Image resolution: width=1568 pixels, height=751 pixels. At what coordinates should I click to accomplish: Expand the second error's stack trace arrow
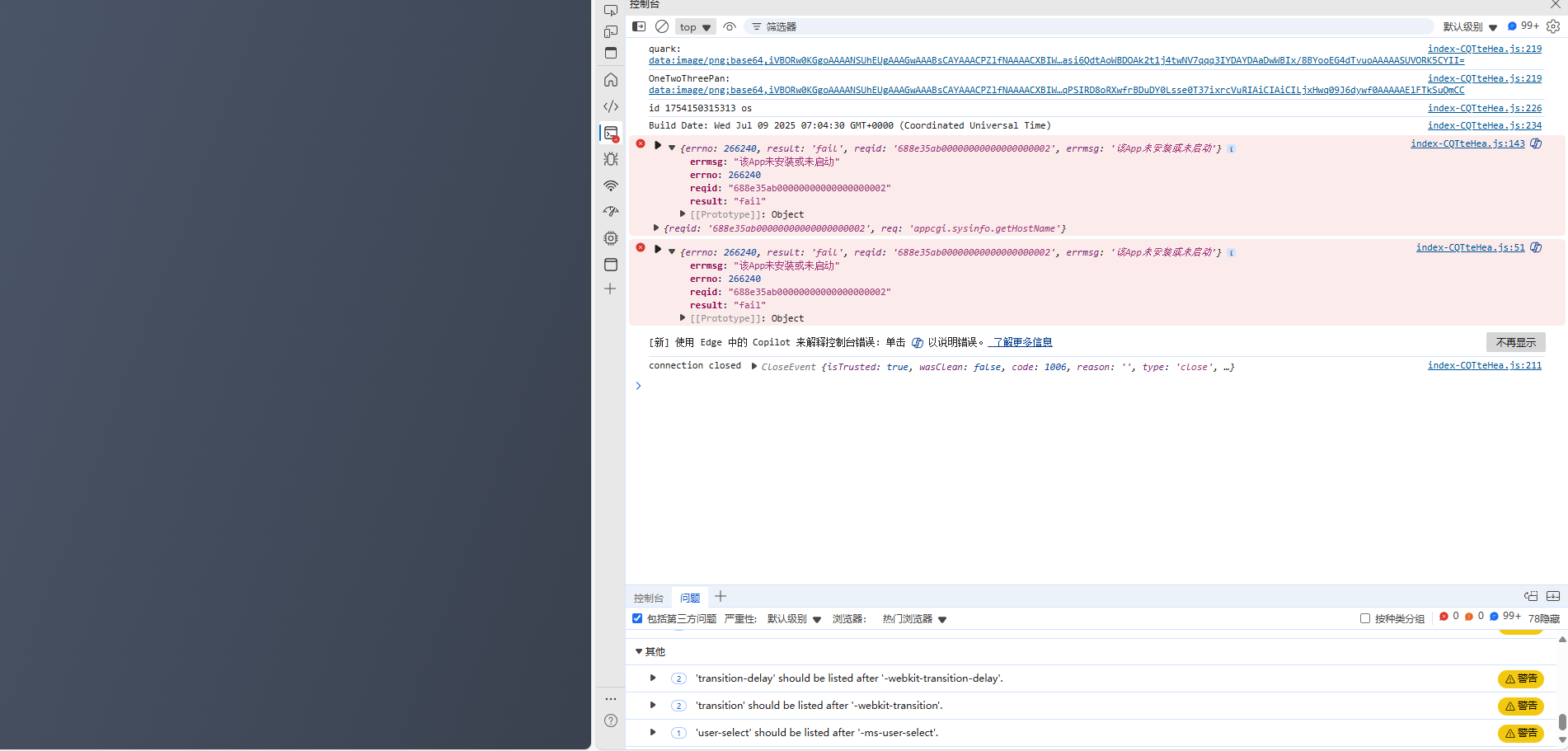click(658, 249)
